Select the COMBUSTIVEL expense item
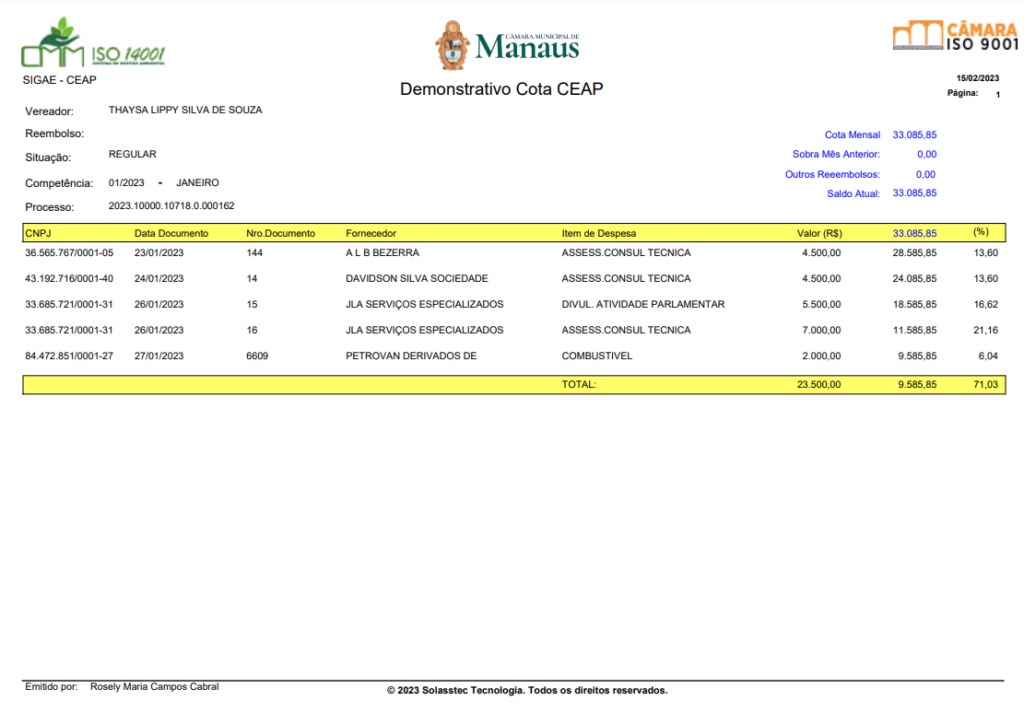Screen dimensions: 1024x724 click(596, 356)
